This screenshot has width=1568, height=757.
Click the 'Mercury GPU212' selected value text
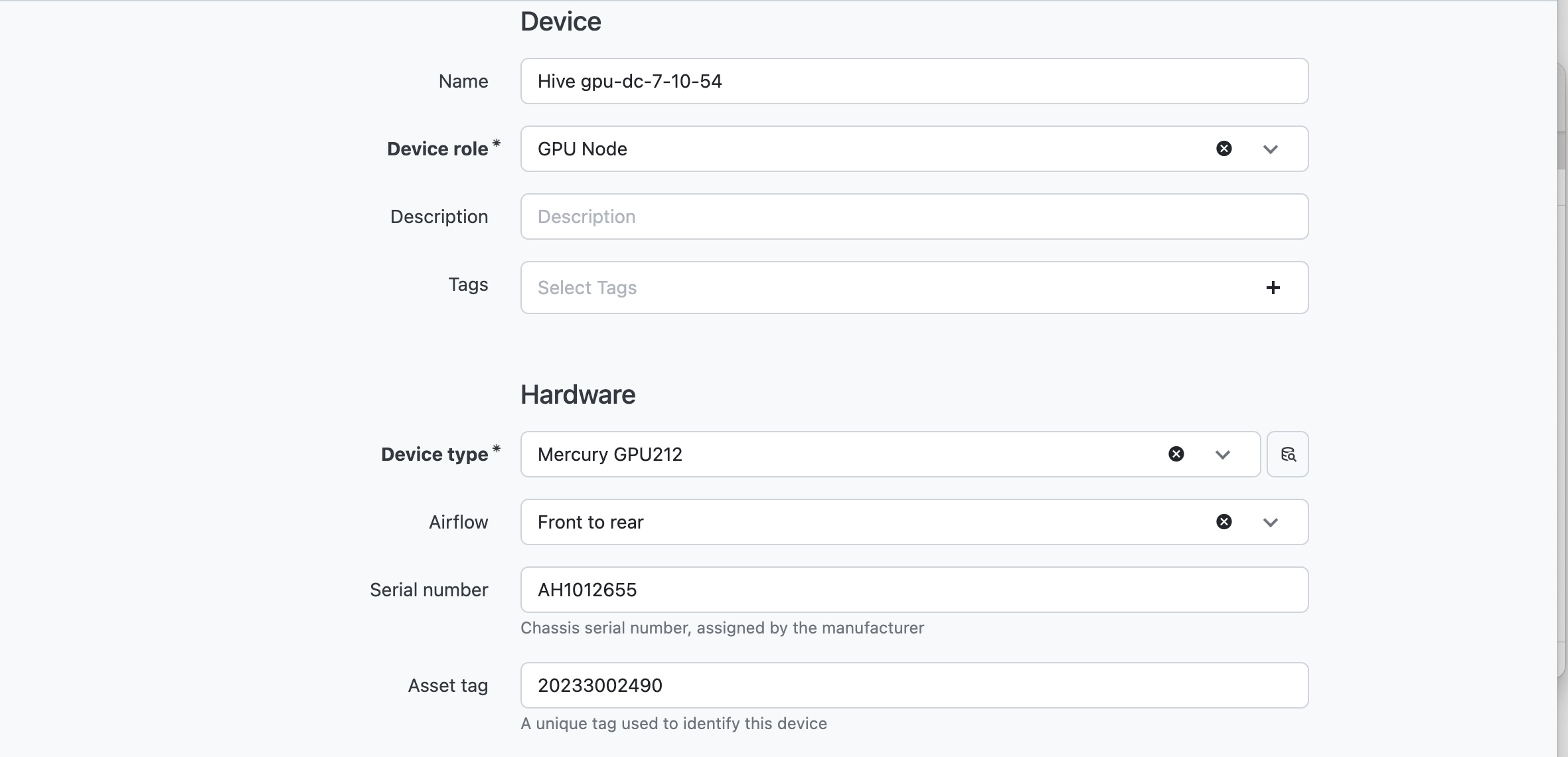609,454
